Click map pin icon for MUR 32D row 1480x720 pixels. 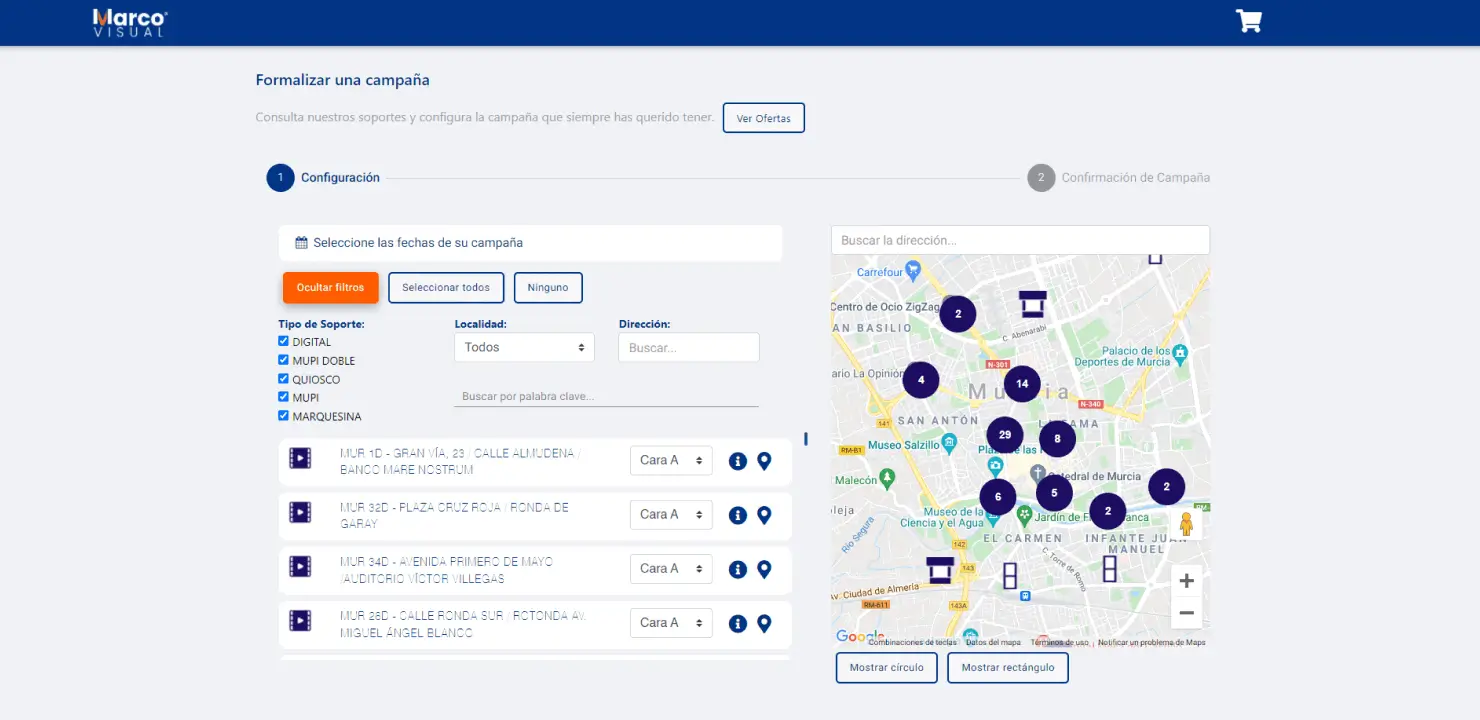point(764,515)
